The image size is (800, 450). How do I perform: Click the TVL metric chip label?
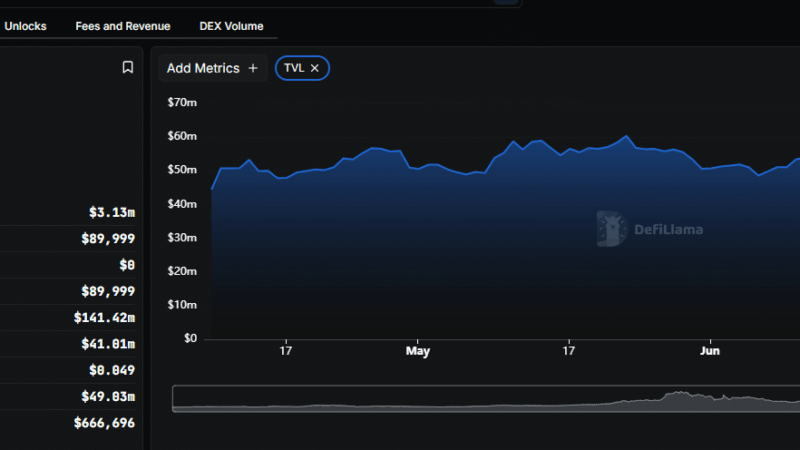point(294,68)
